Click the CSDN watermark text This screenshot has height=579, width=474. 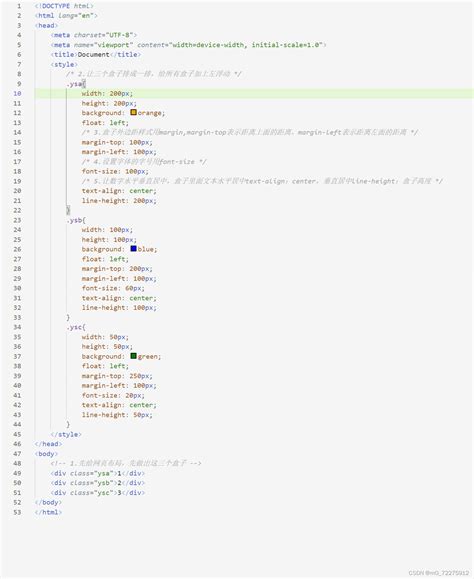439,573
